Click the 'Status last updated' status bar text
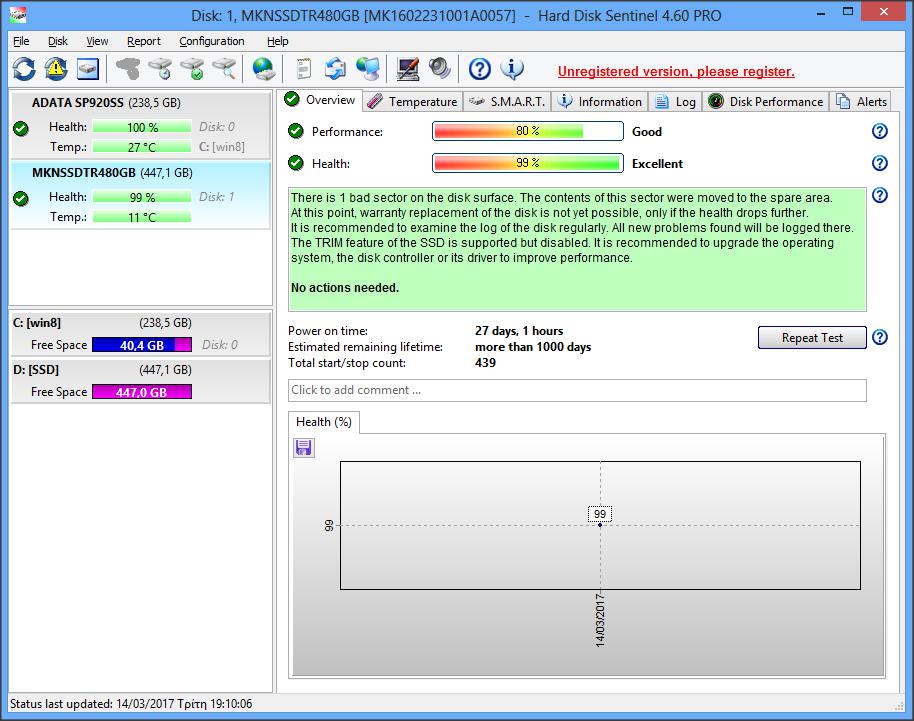914x721 pixels. coord(131,704)
